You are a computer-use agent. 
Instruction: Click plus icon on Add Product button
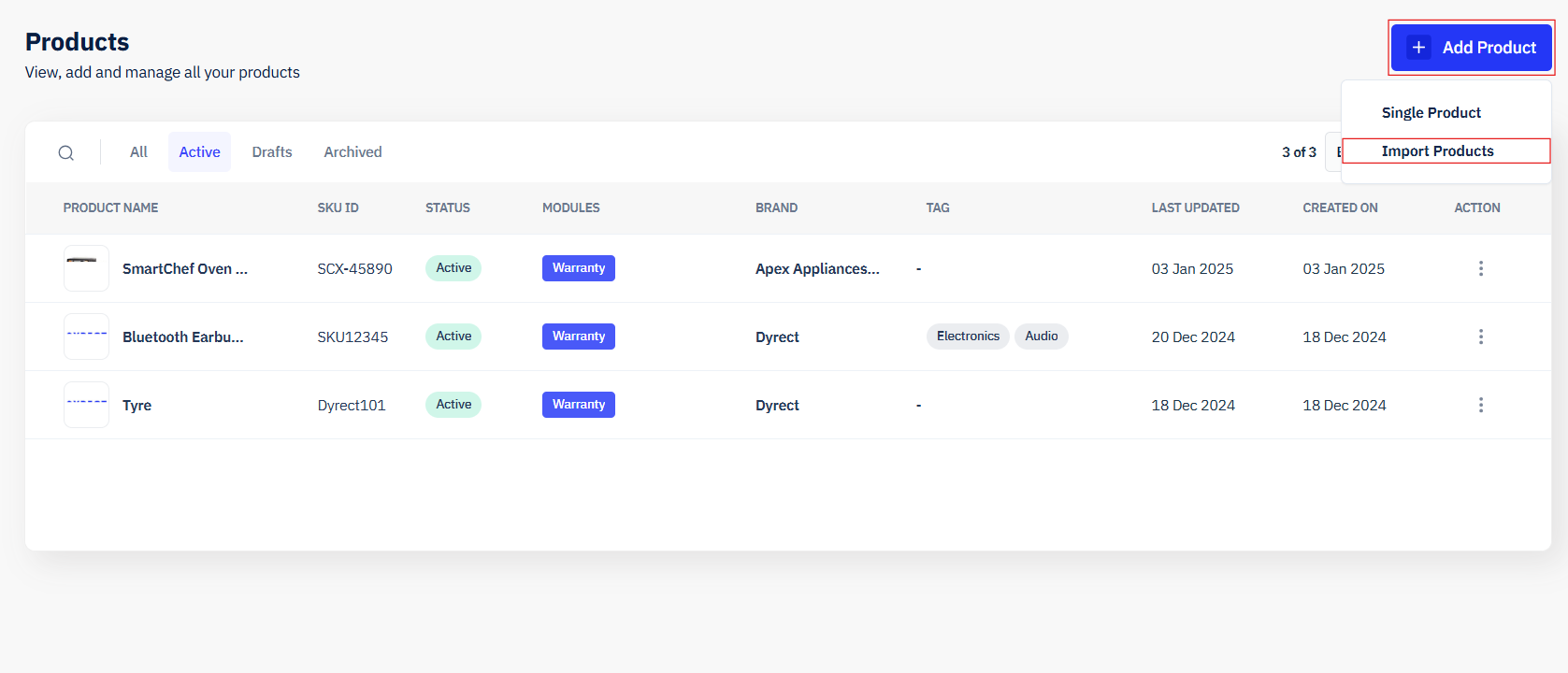tap(1419, 48)
